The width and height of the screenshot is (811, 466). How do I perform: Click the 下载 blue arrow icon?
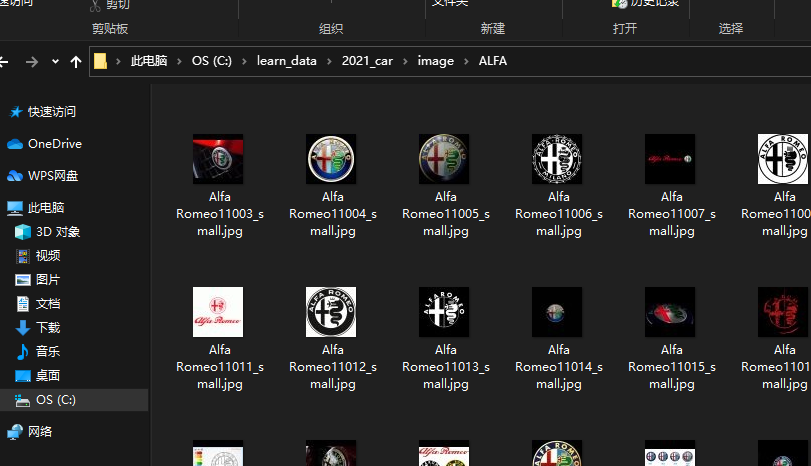coord(23,328)
